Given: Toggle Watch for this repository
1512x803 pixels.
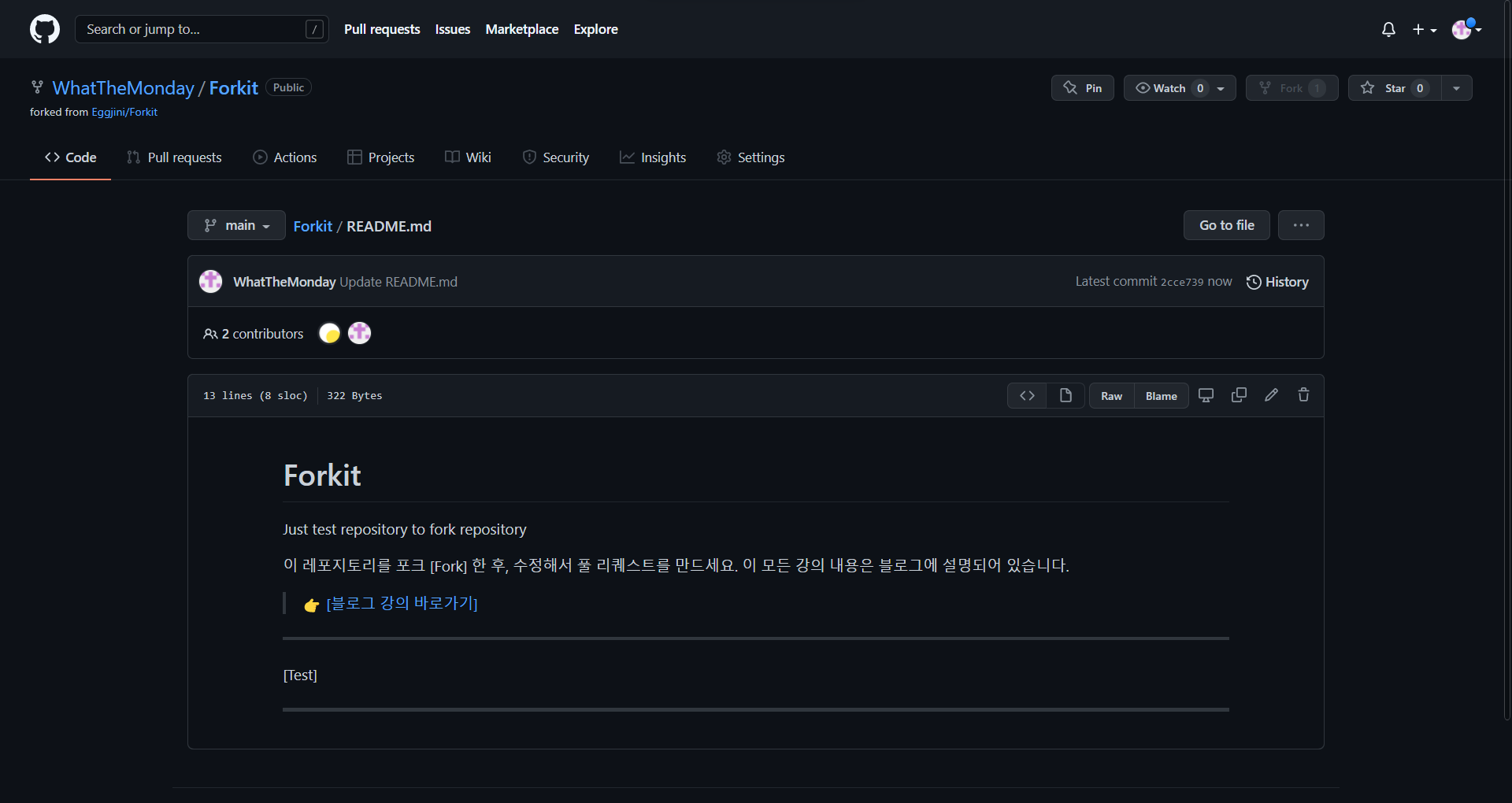Looking at the screenshot, I should tap(1169, 88).
